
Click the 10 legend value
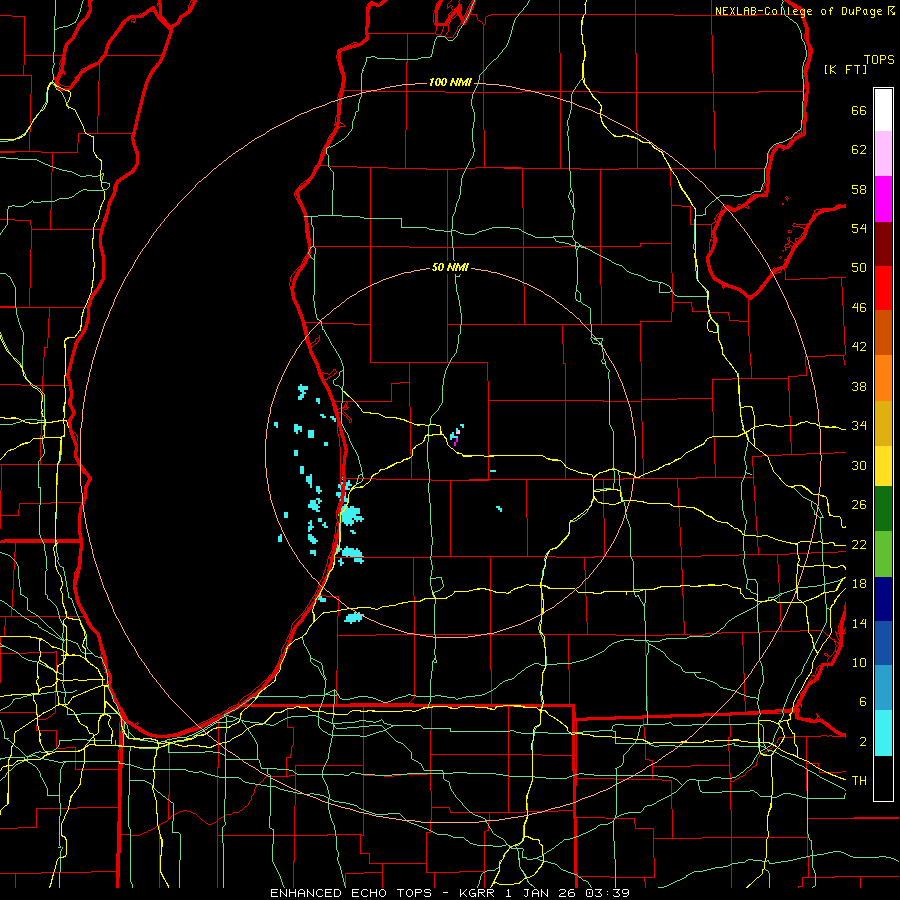pos(859,663)
